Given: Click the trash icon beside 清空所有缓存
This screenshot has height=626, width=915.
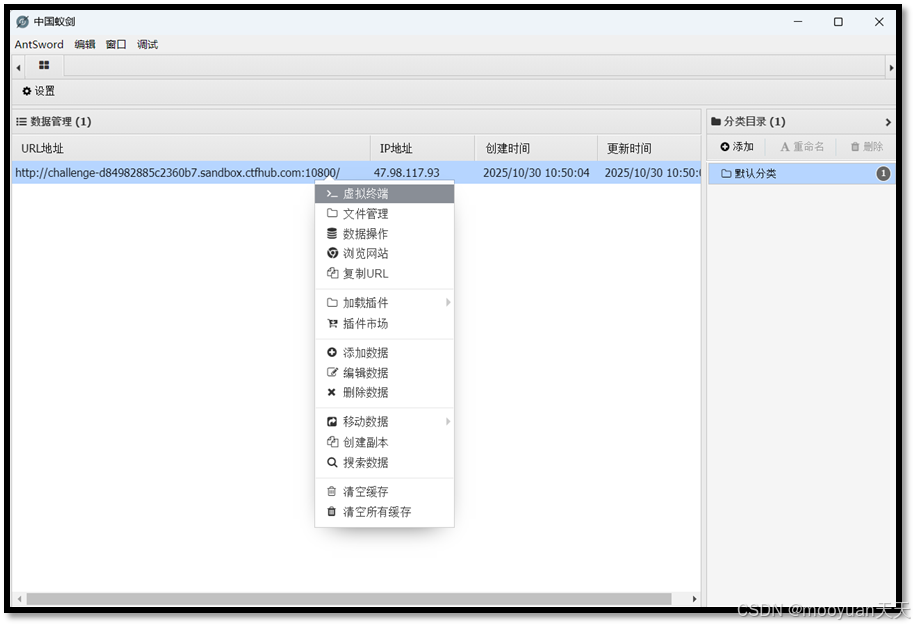Looking at the screenshot, I should point(331,511).
